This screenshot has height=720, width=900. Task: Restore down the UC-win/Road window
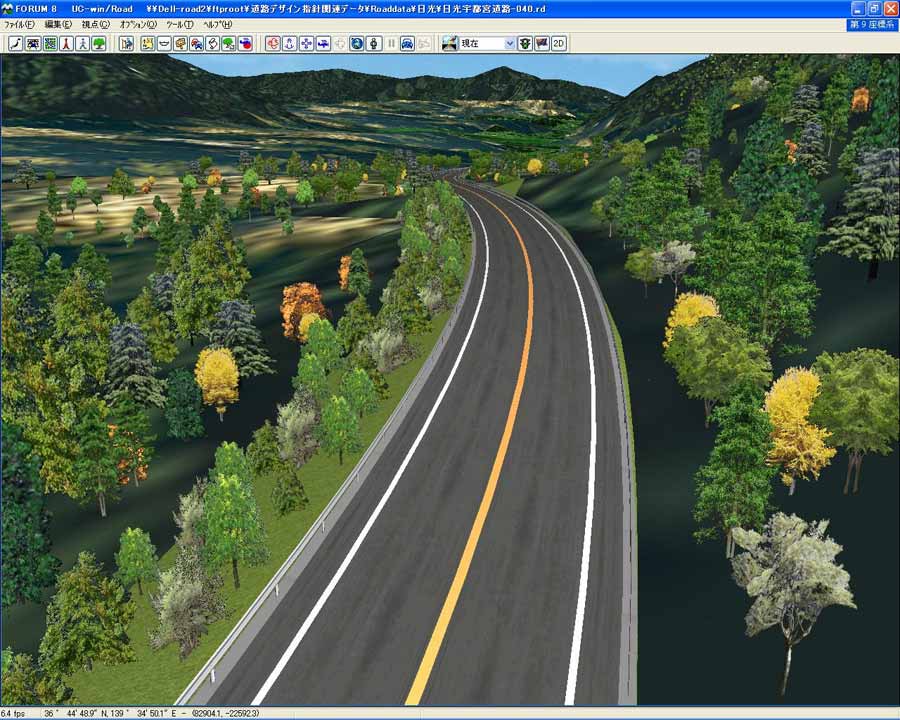[874, 9]
